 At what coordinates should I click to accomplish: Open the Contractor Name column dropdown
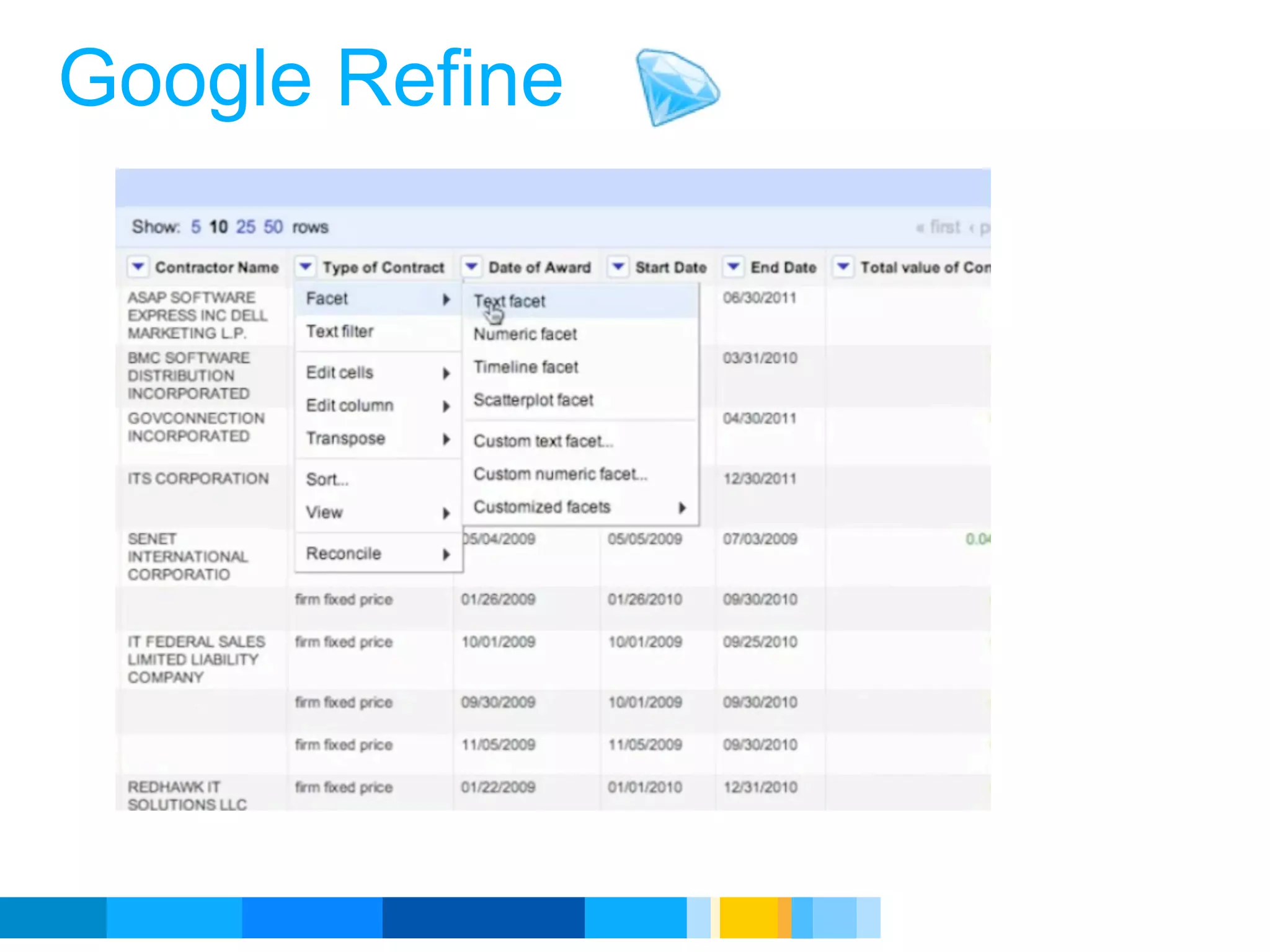138,267
